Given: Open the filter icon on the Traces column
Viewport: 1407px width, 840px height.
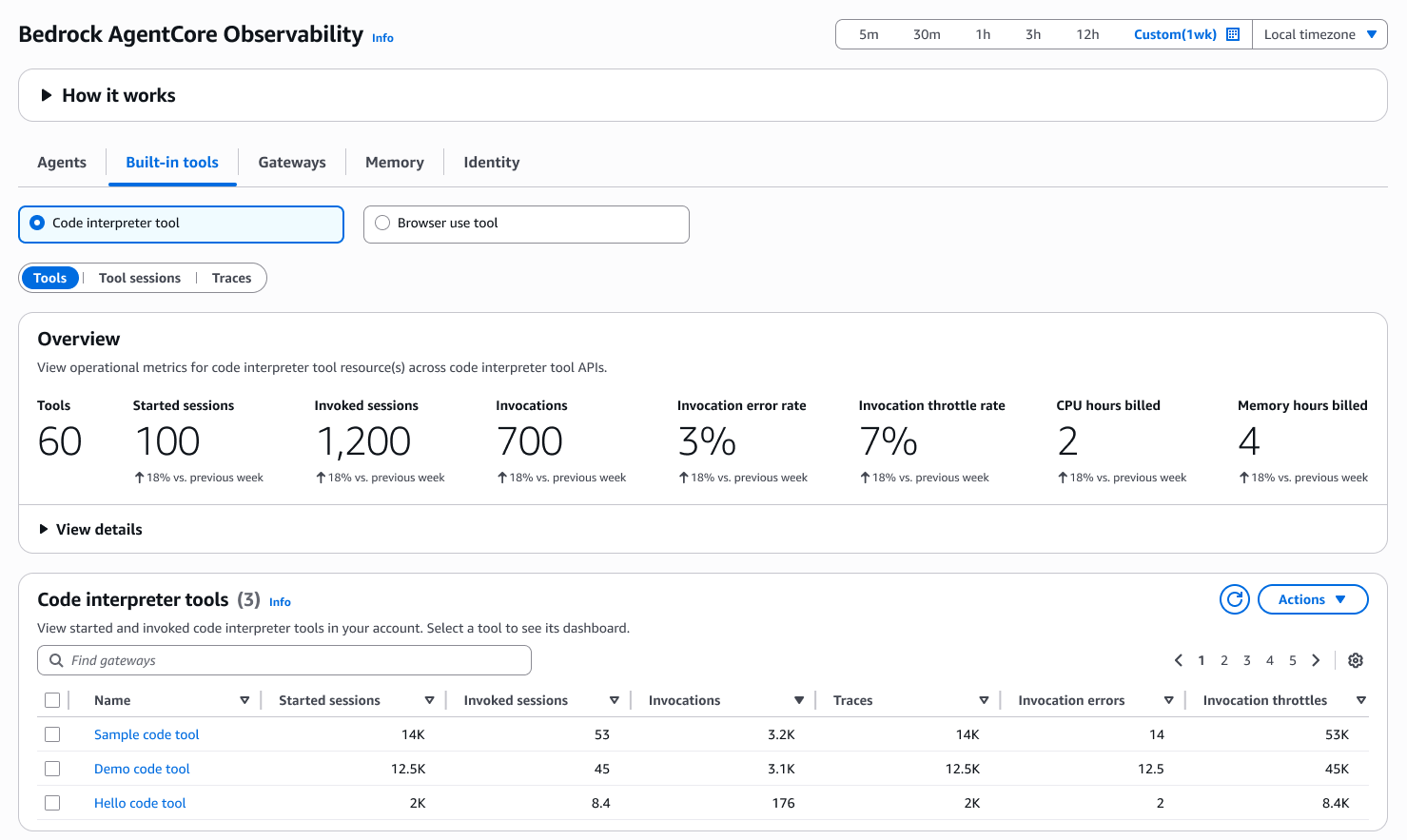Looking at the screenshot, I should pos(985,699).
